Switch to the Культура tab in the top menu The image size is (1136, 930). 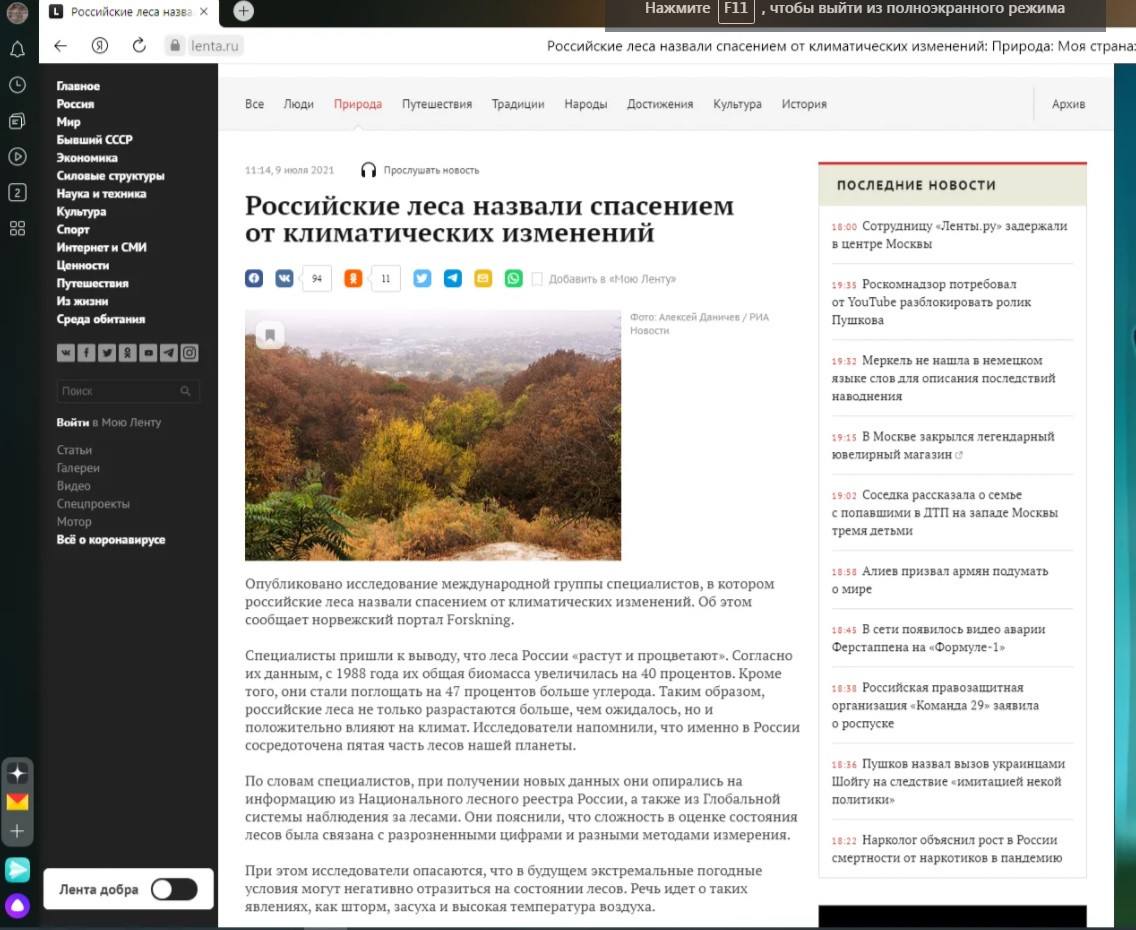click(x=737, y=104)
